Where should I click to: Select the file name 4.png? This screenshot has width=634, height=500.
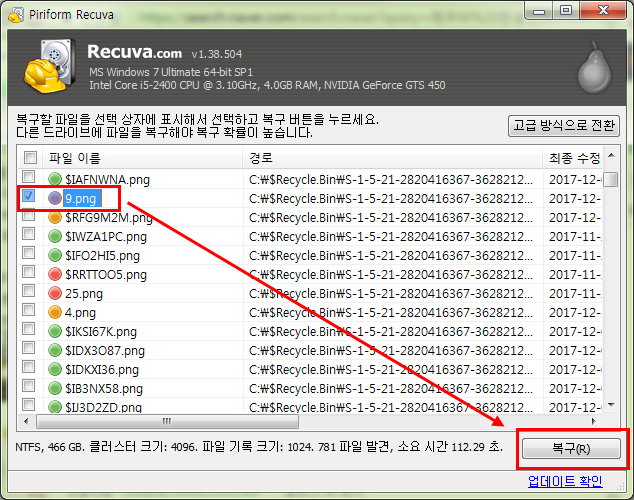(80, 313)
